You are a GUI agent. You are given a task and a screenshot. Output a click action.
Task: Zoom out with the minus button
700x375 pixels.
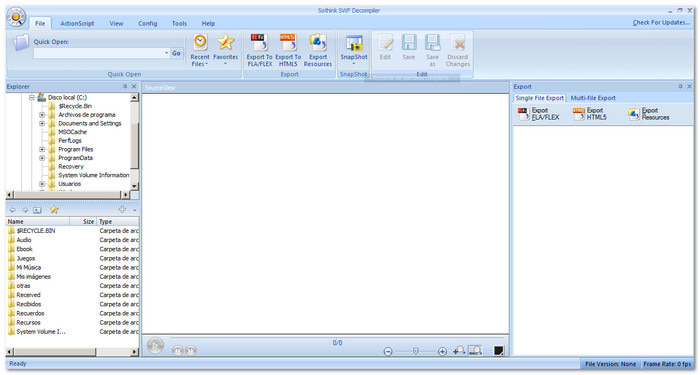click(x=388, y=351)
